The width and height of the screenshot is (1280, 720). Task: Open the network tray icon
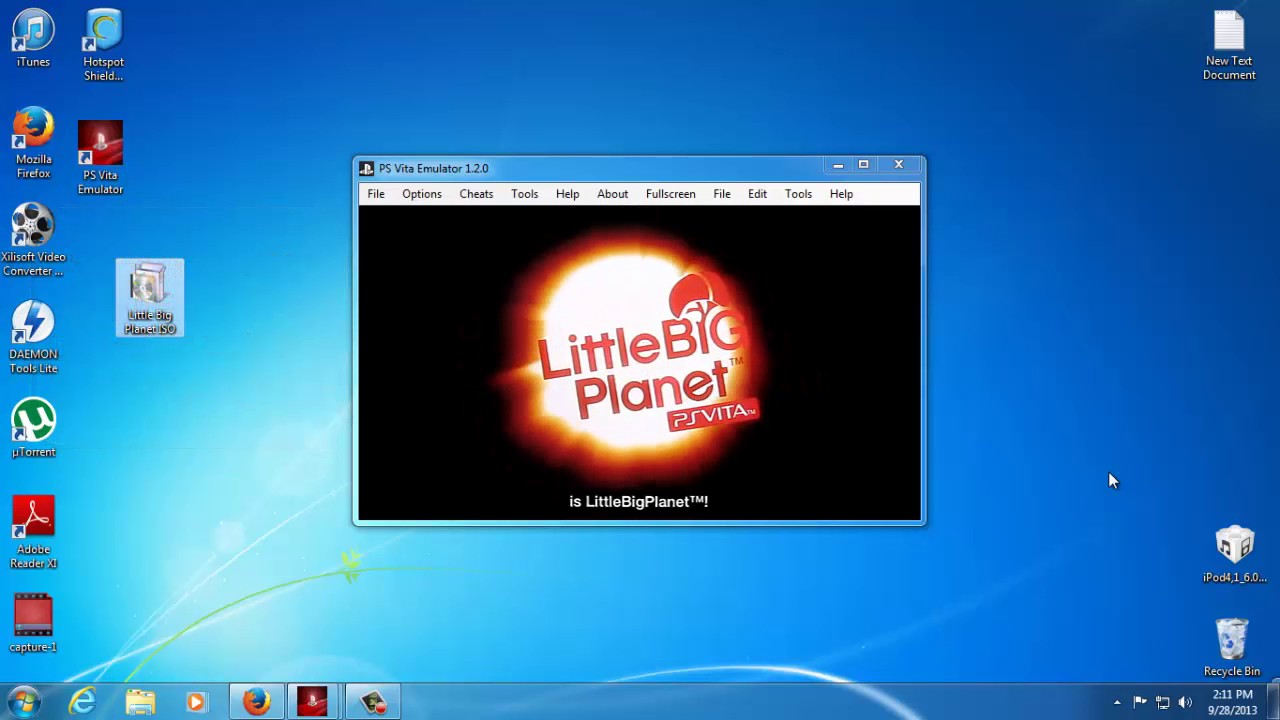(1162, 702)
